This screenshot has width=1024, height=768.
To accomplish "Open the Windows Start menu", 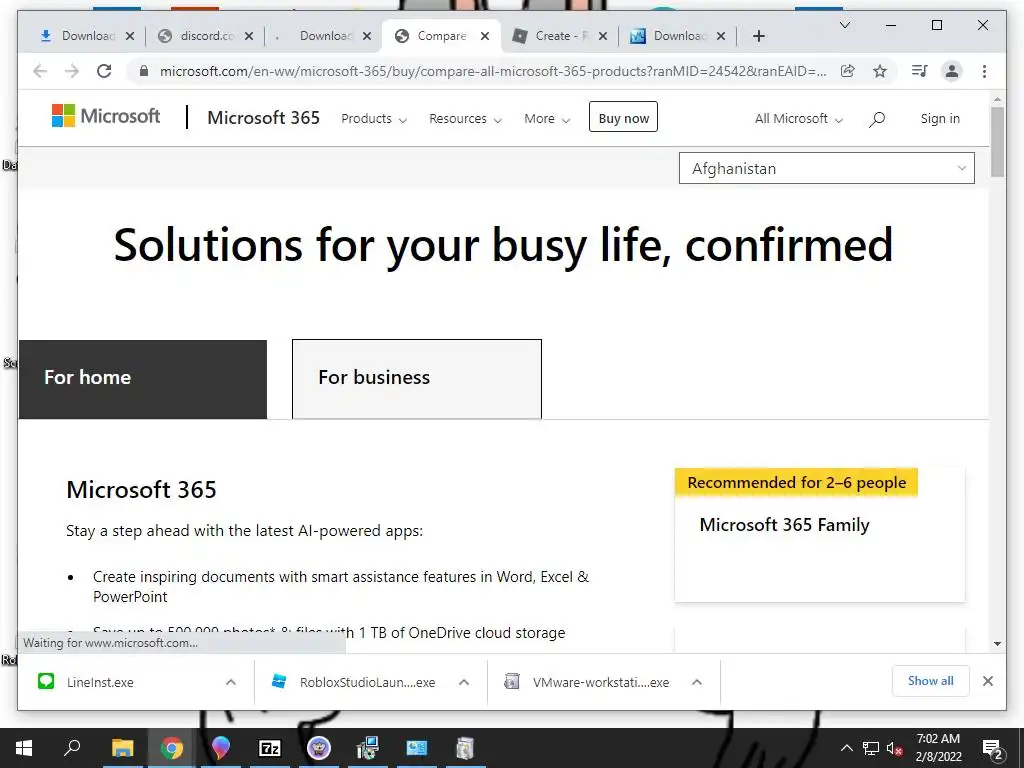I will [24, 748].
